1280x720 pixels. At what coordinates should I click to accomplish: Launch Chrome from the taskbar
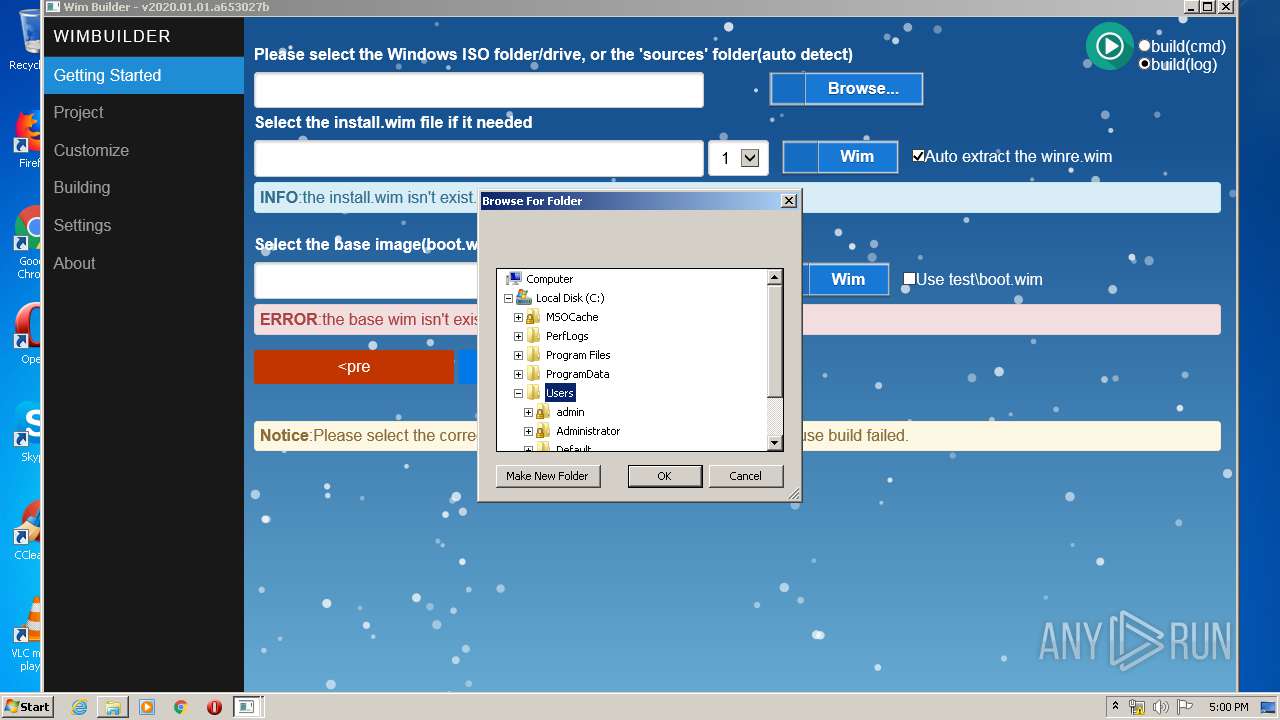pyautogui.click(x=180, y=707)
